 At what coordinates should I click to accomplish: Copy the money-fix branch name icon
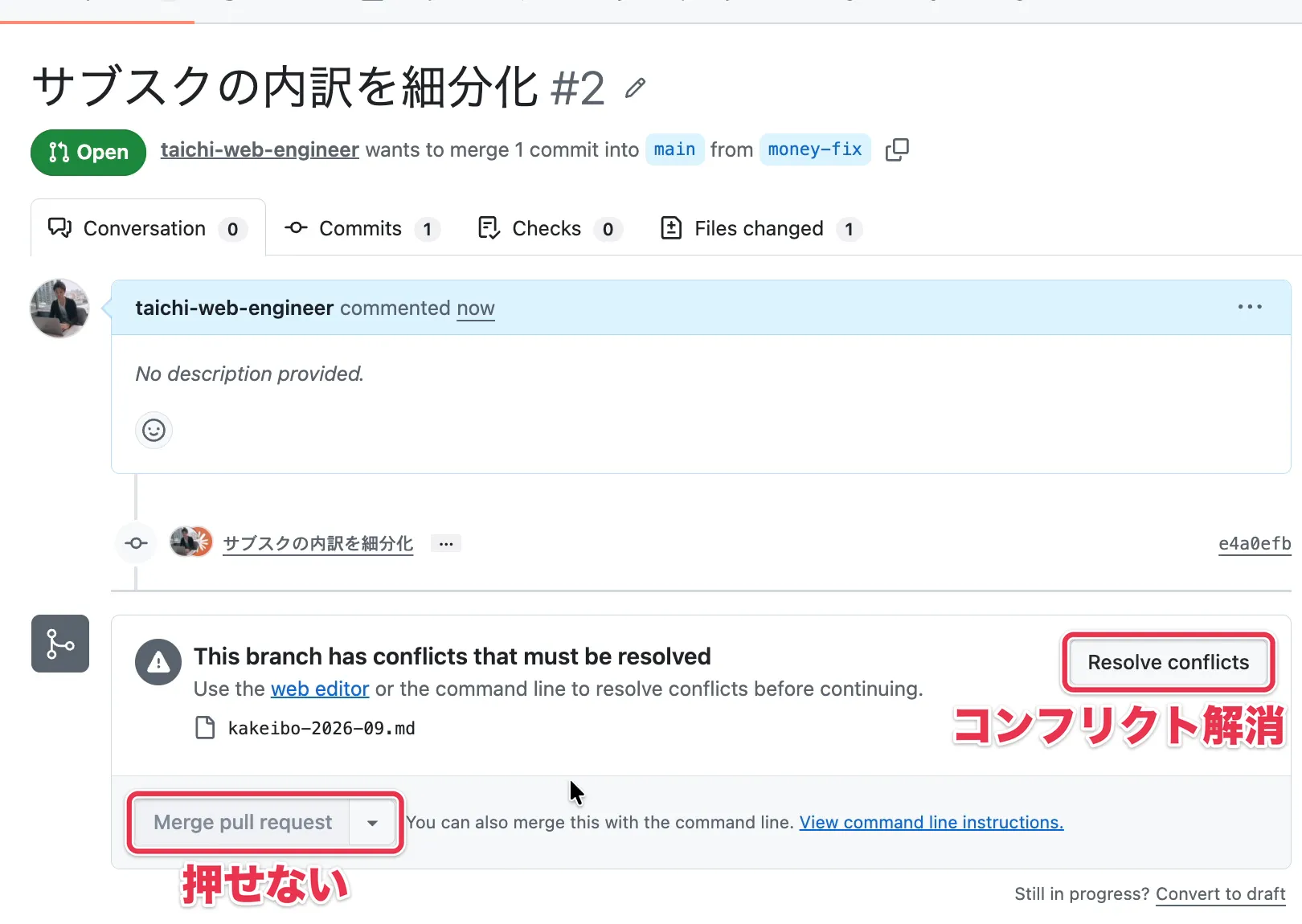[x=897, y=150]
